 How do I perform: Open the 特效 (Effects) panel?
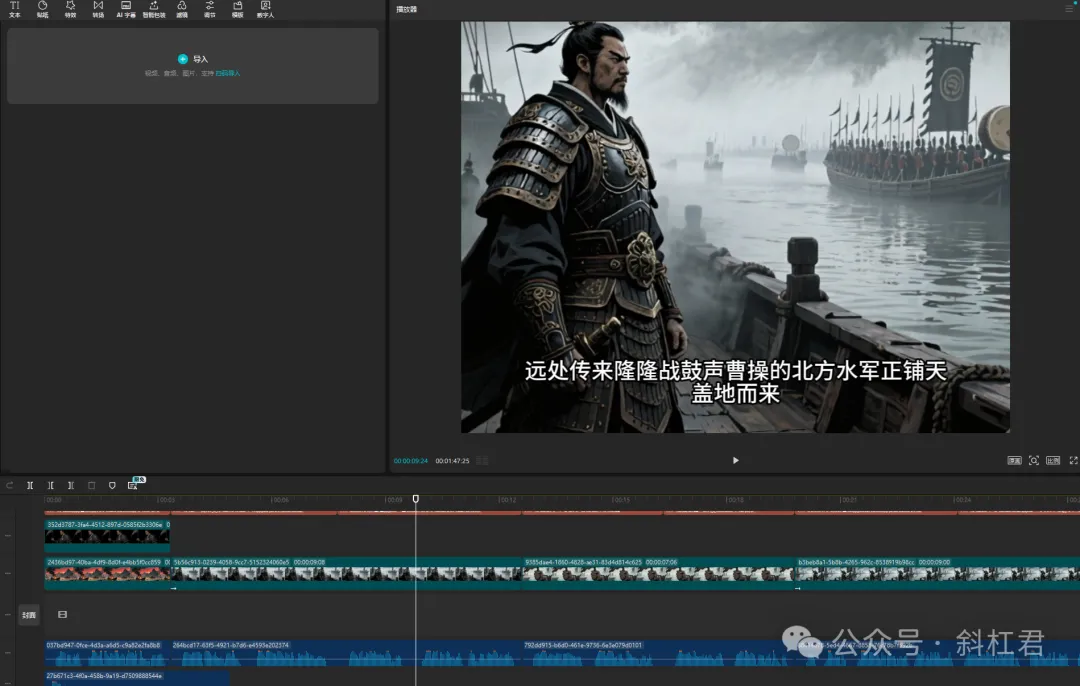pos(70,9)
